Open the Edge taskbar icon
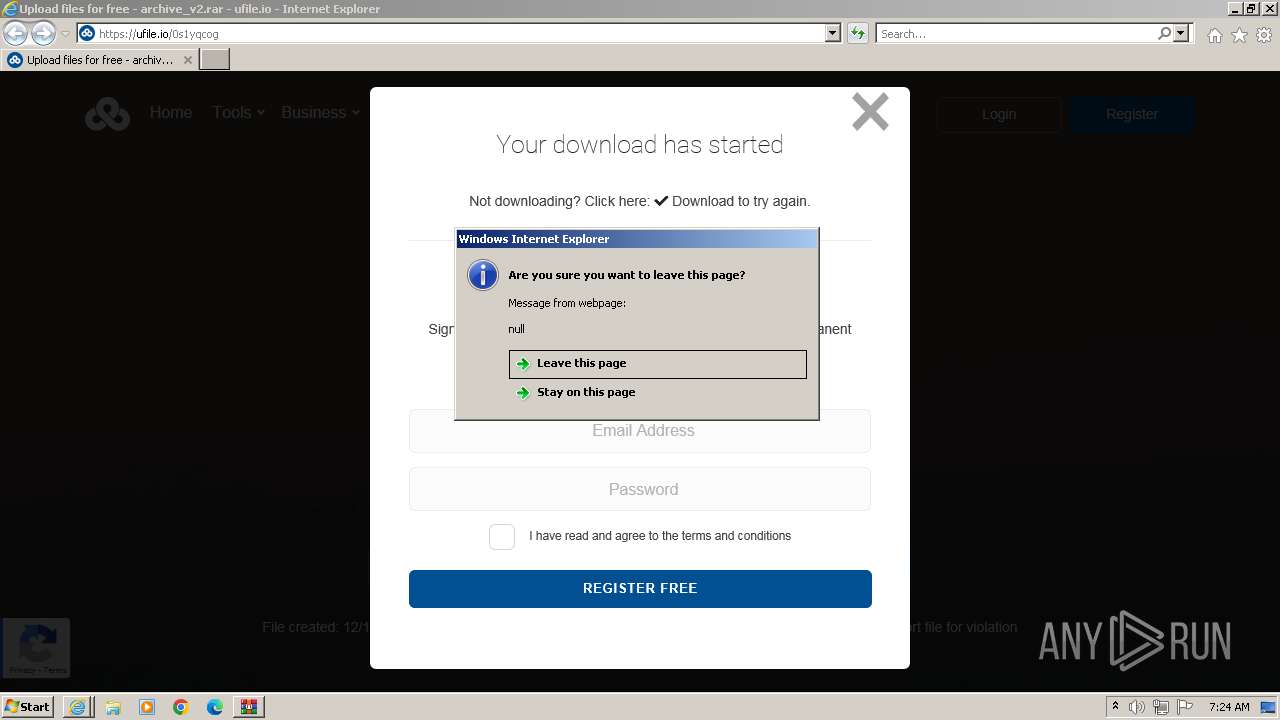1280x720 pixels. [215, 707]
